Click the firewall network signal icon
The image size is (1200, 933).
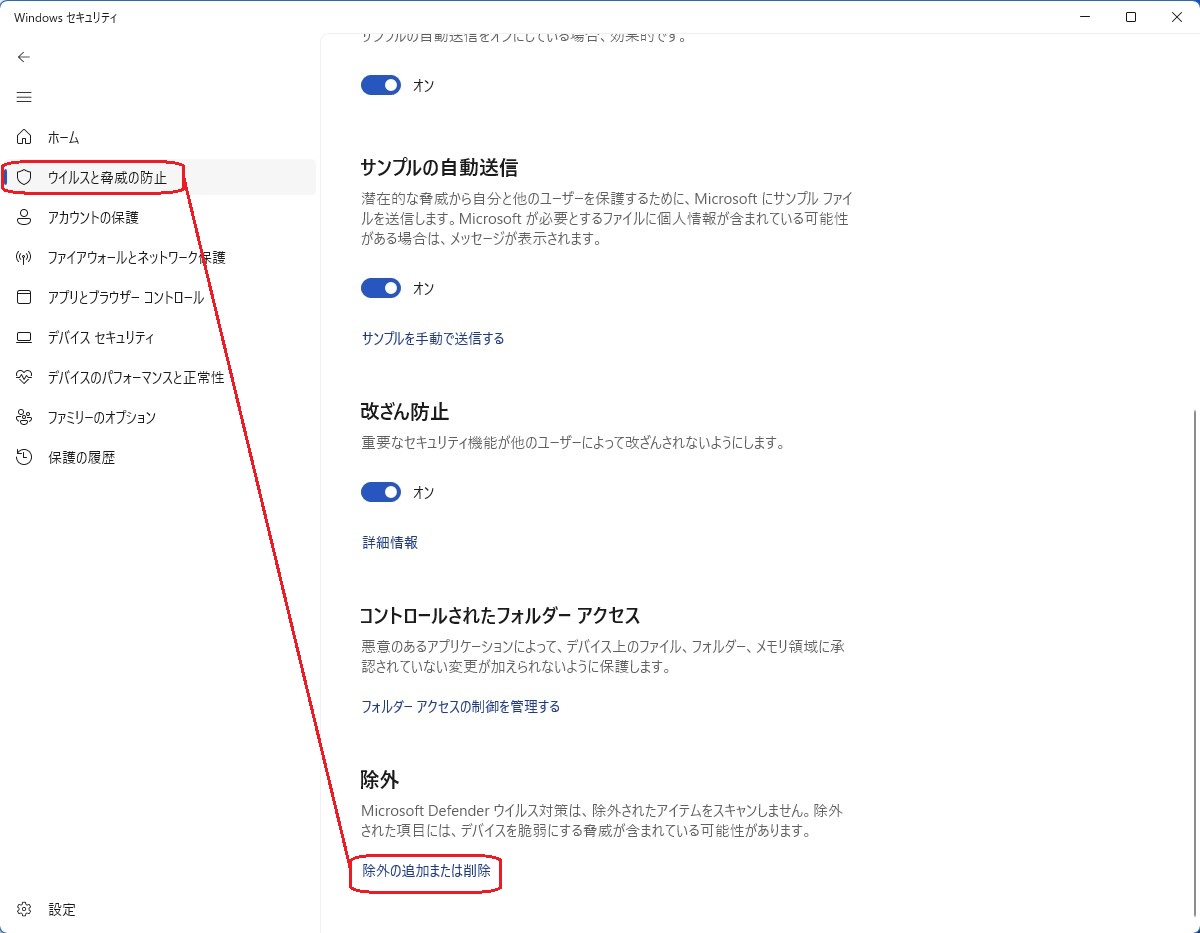[x=25, y=257]
